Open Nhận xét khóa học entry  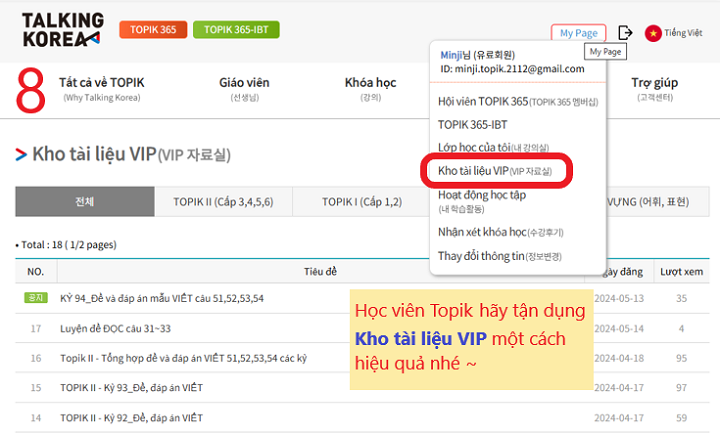click(501, 232)
